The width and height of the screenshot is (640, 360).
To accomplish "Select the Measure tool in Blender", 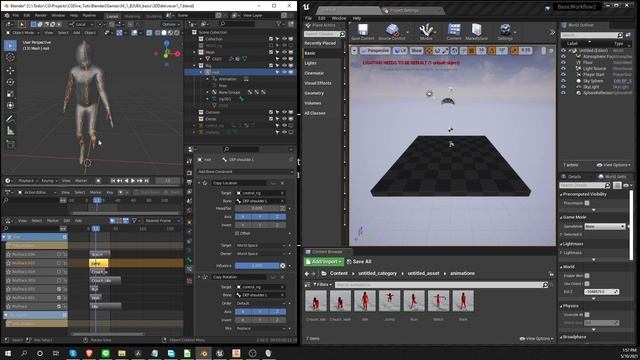I will (x=10, y=131).
